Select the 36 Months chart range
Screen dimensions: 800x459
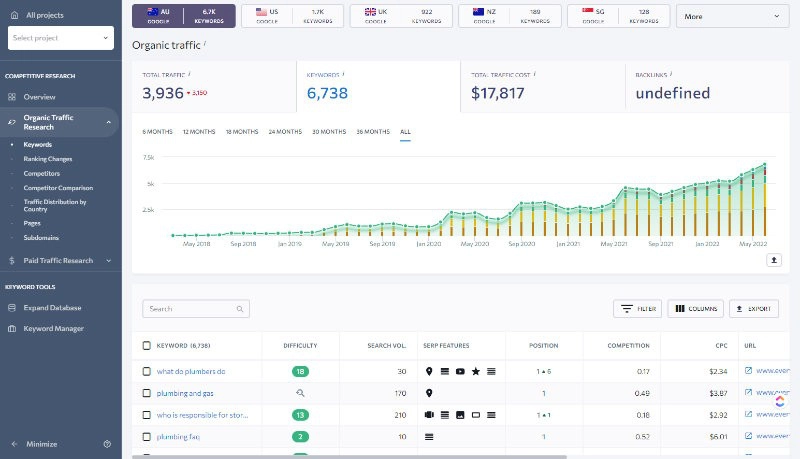pos(373,132)
